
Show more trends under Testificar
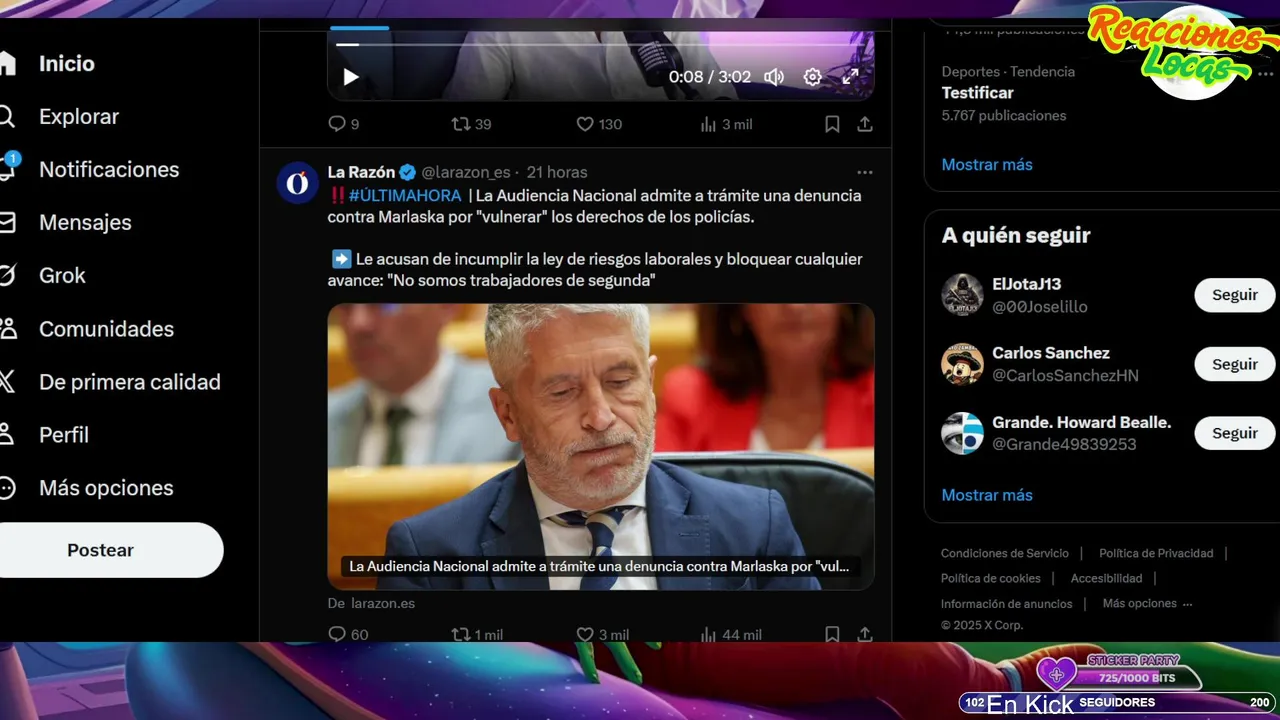[987, 164]
